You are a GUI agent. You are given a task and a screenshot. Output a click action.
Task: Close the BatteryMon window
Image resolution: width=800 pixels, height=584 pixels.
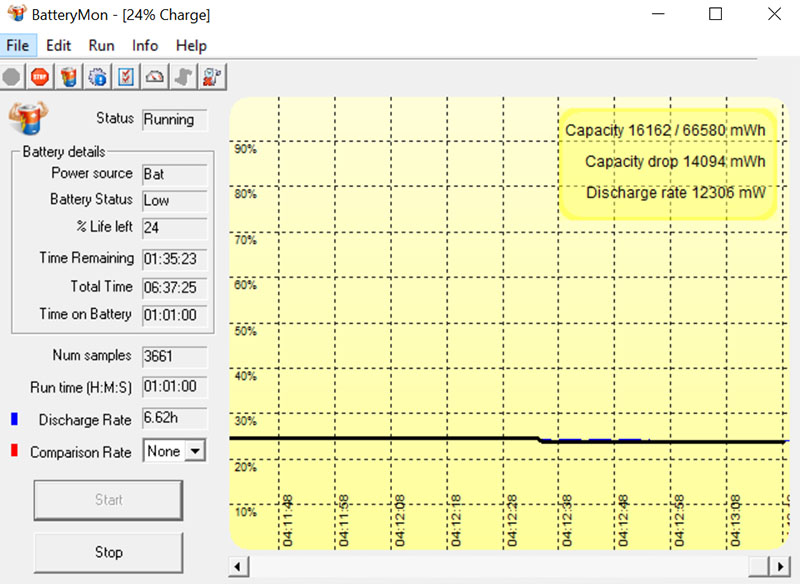pyautogui.click(x=774, y=14)
